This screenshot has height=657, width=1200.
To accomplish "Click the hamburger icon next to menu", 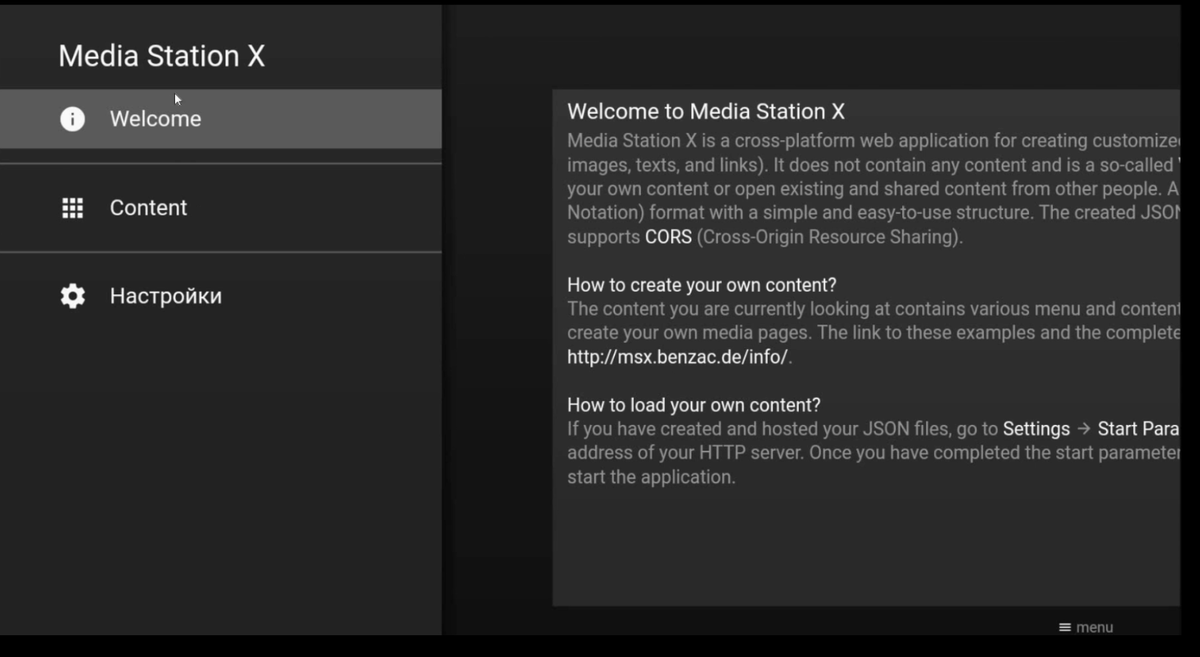I will [1065, 627].
